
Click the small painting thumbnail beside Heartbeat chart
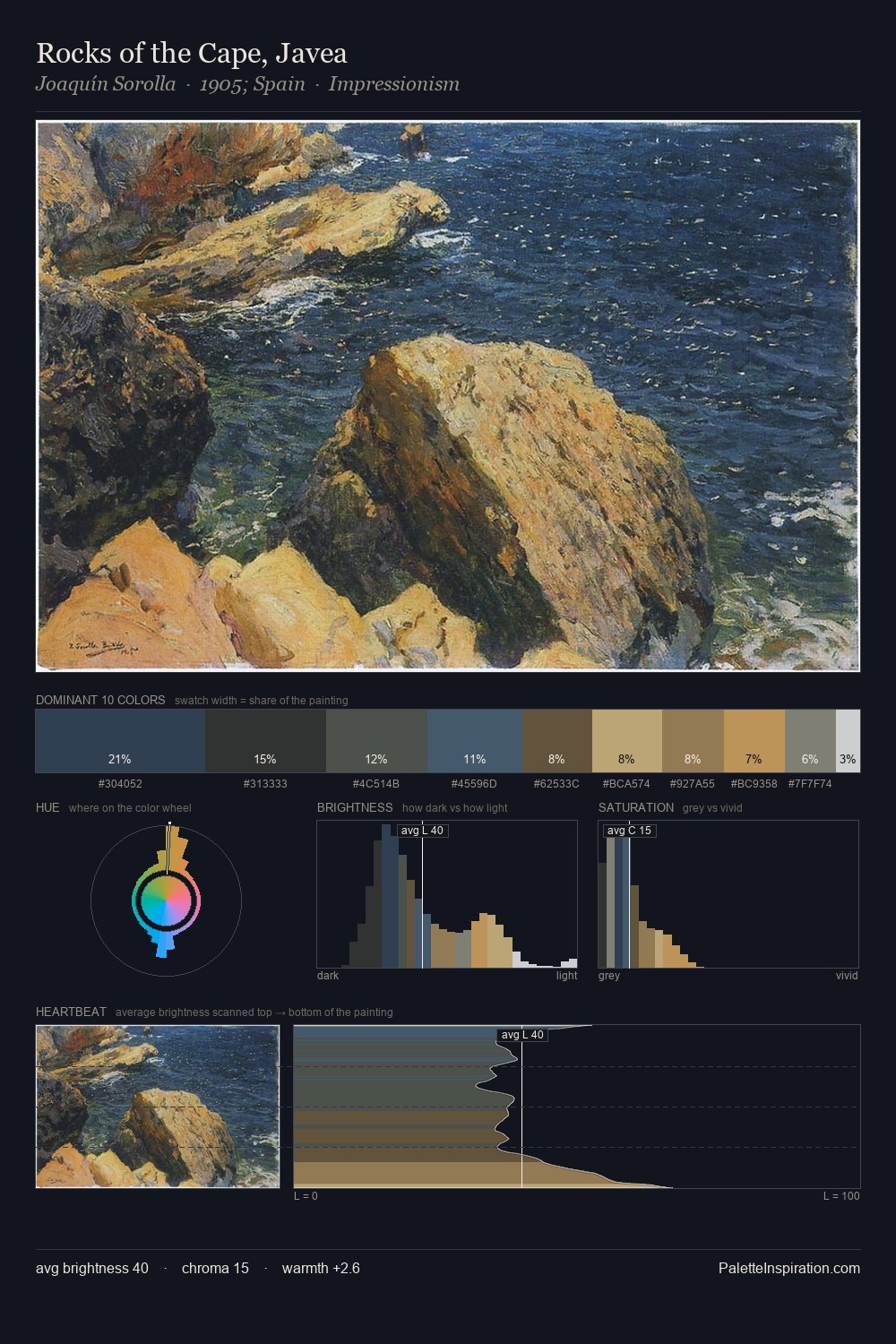pyautogui.click(x=158, y=1107)
